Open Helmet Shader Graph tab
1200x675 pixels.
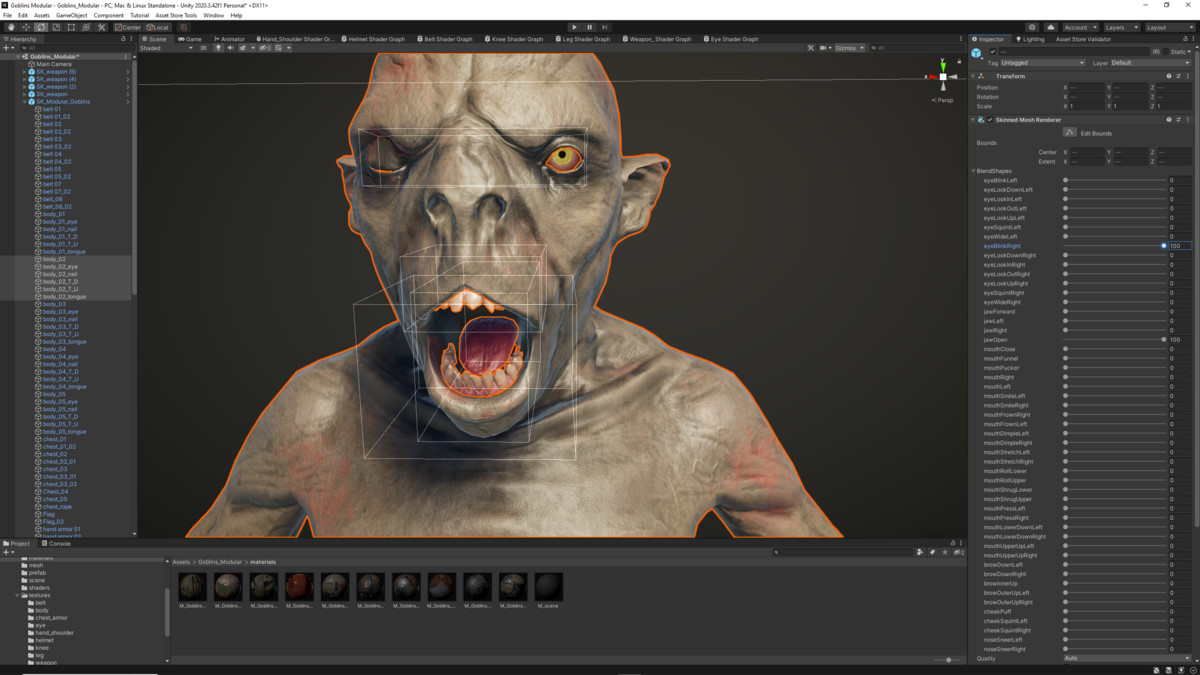tap(373, 39)
